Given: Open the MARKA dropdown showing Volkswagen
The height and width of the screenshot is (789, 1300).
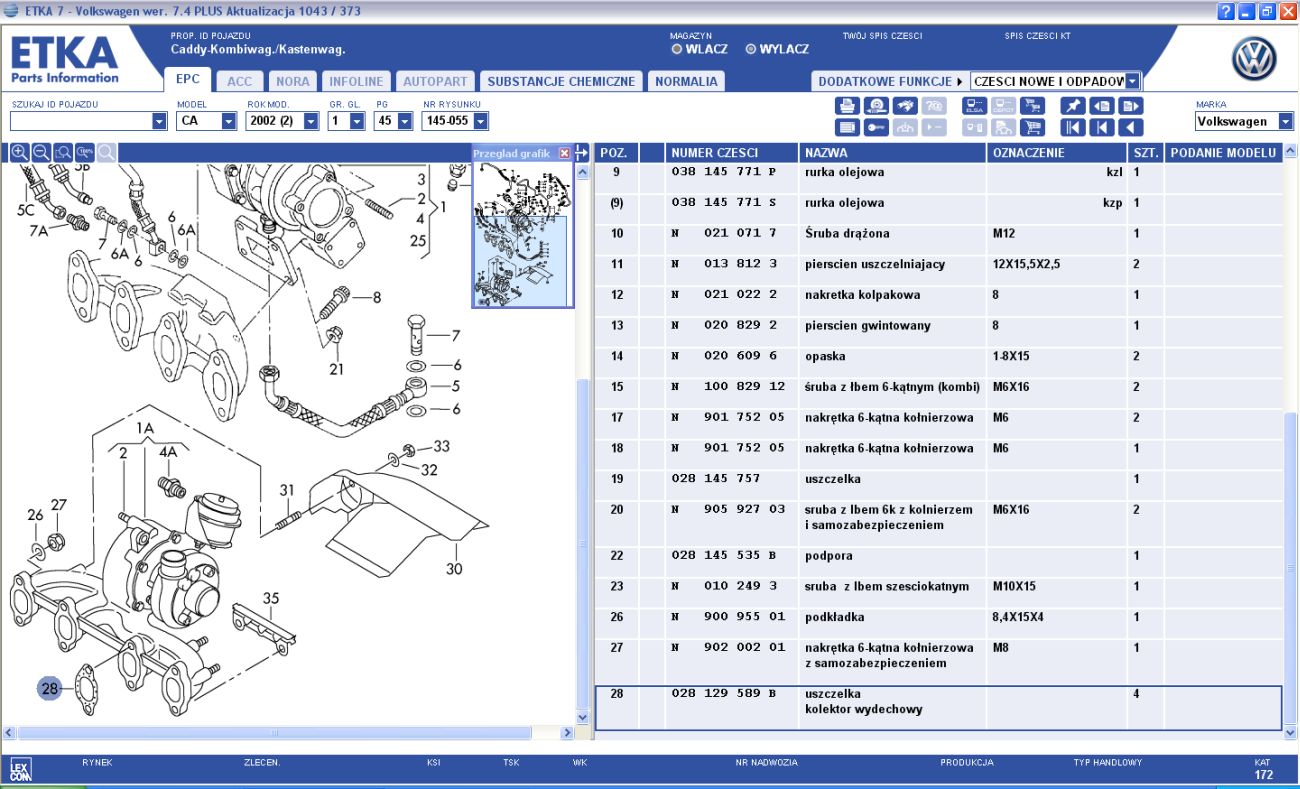Looking at the screenshot, I should [1284, 121].
